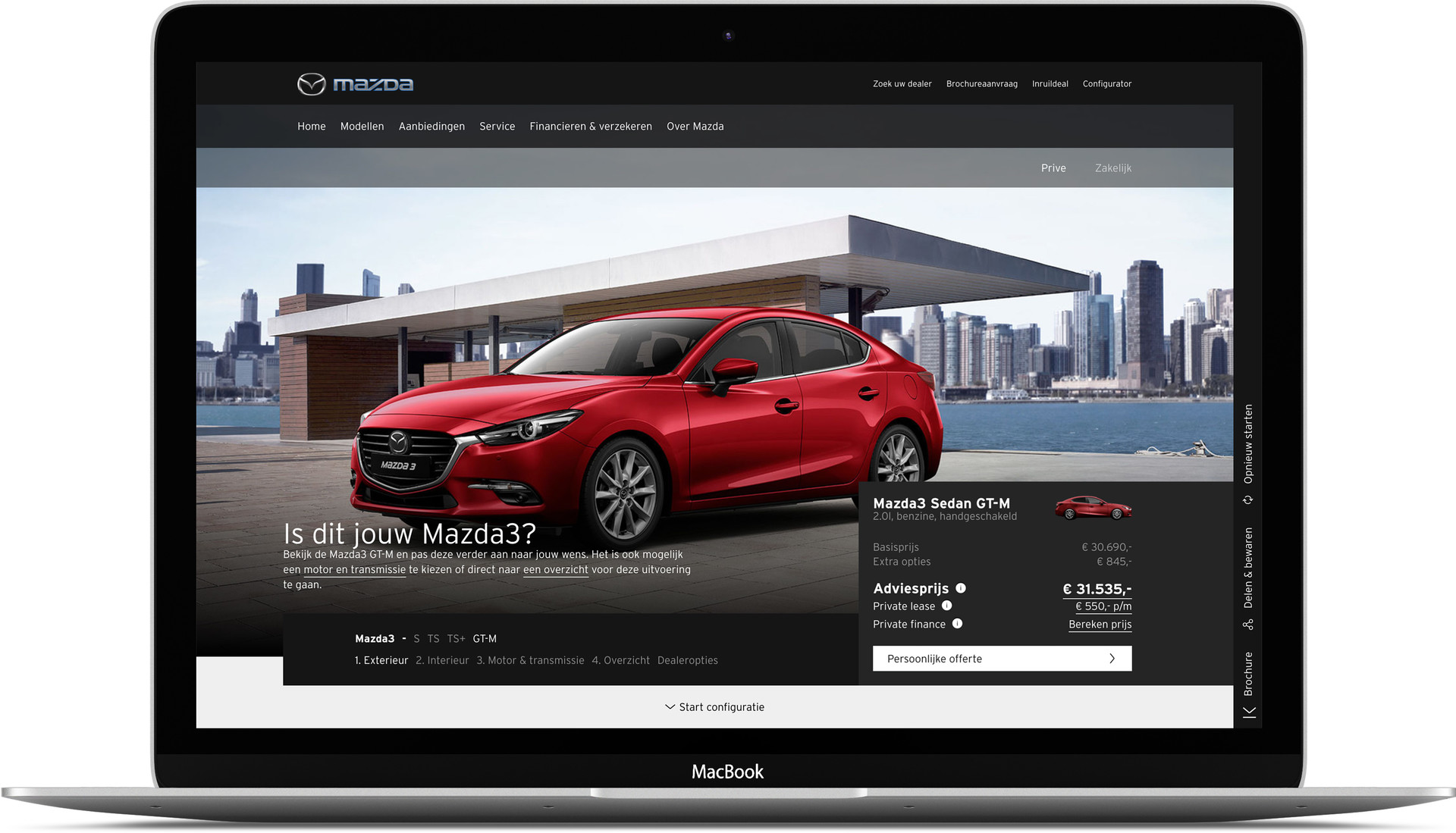Click the restart arrows icon
Screen dimensions: 1456x833
click(x=1248, y=500)
